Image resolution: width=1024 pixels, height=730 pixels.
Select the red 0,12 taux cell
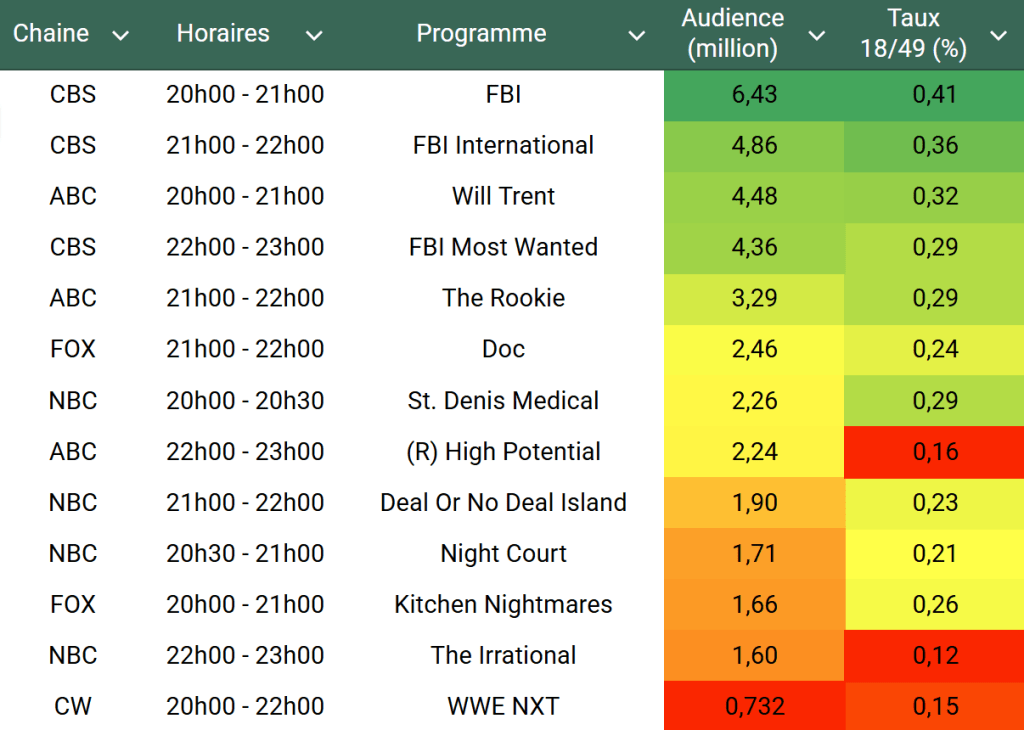point(934,656)
